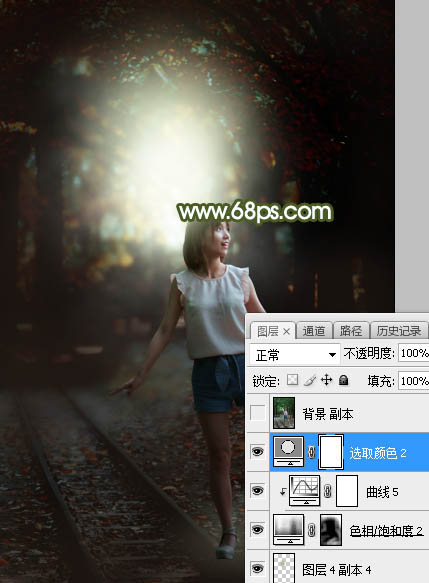Hide the 选取颜色 2 layer
The image size is (429, 583).
point(258,452)
